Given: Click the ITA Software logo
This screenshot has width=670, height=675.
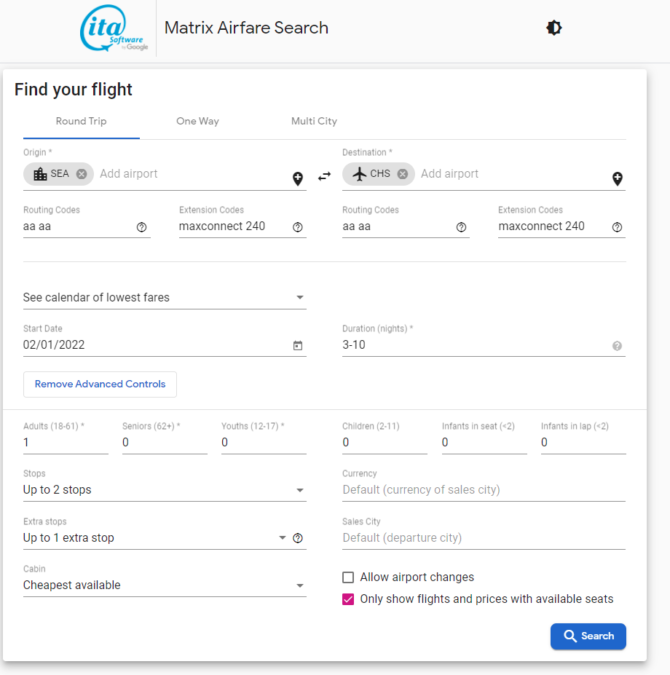Looking at the screenshot, I should click(113, 30).
